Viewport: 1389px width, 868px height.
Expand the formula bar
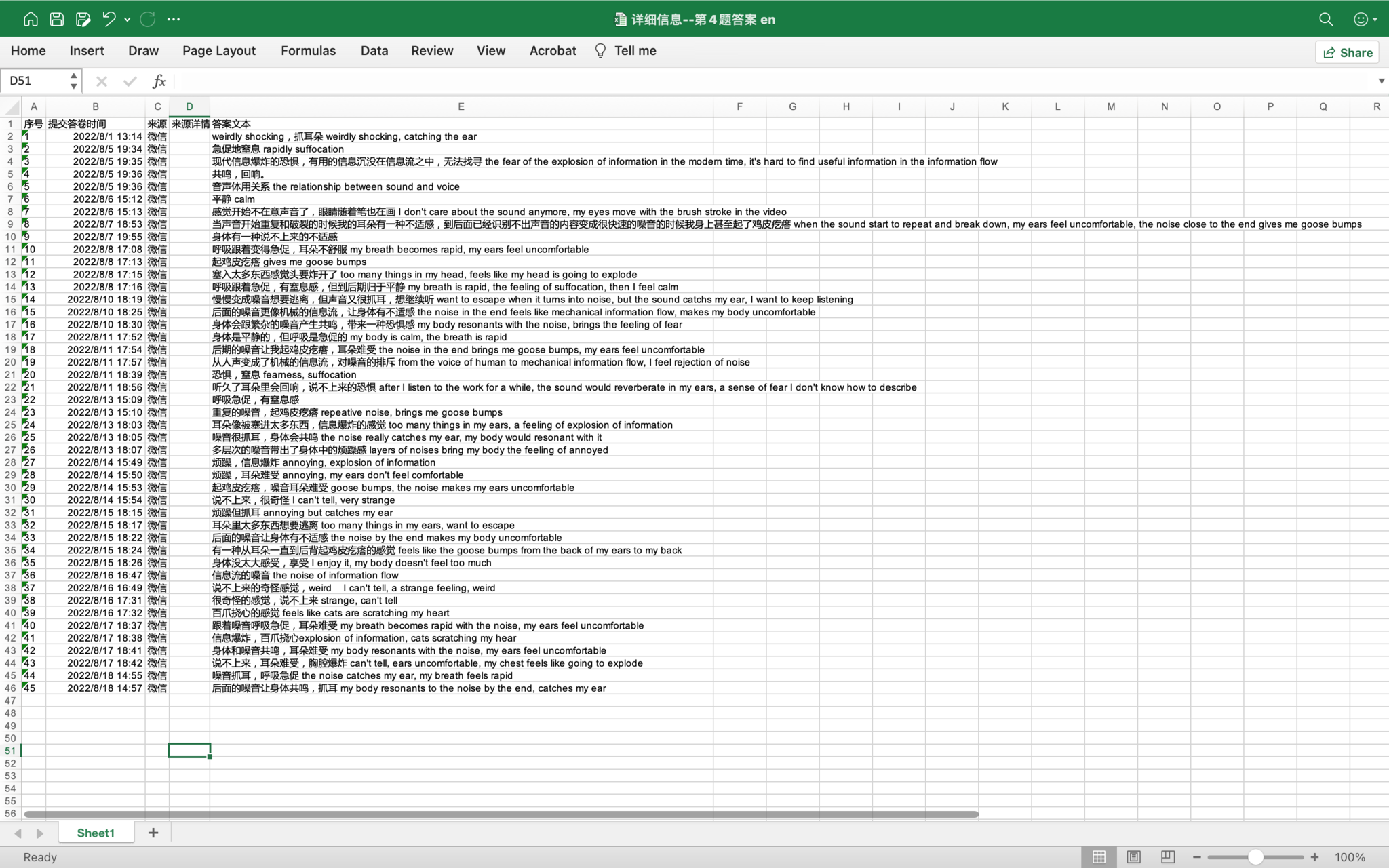(x=1381, y=81)
